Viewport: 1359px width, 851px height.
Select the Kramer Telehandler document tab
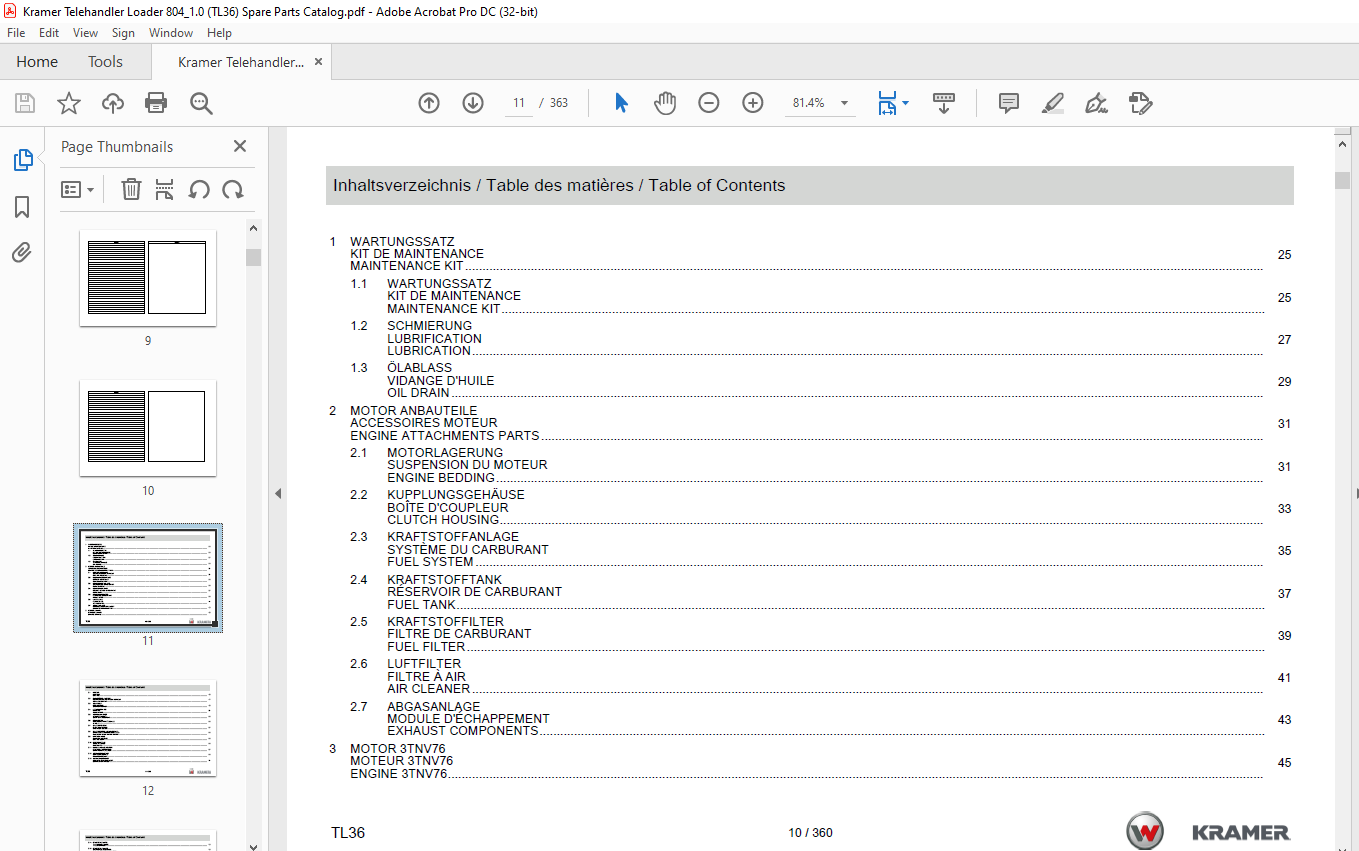point(241,62)
